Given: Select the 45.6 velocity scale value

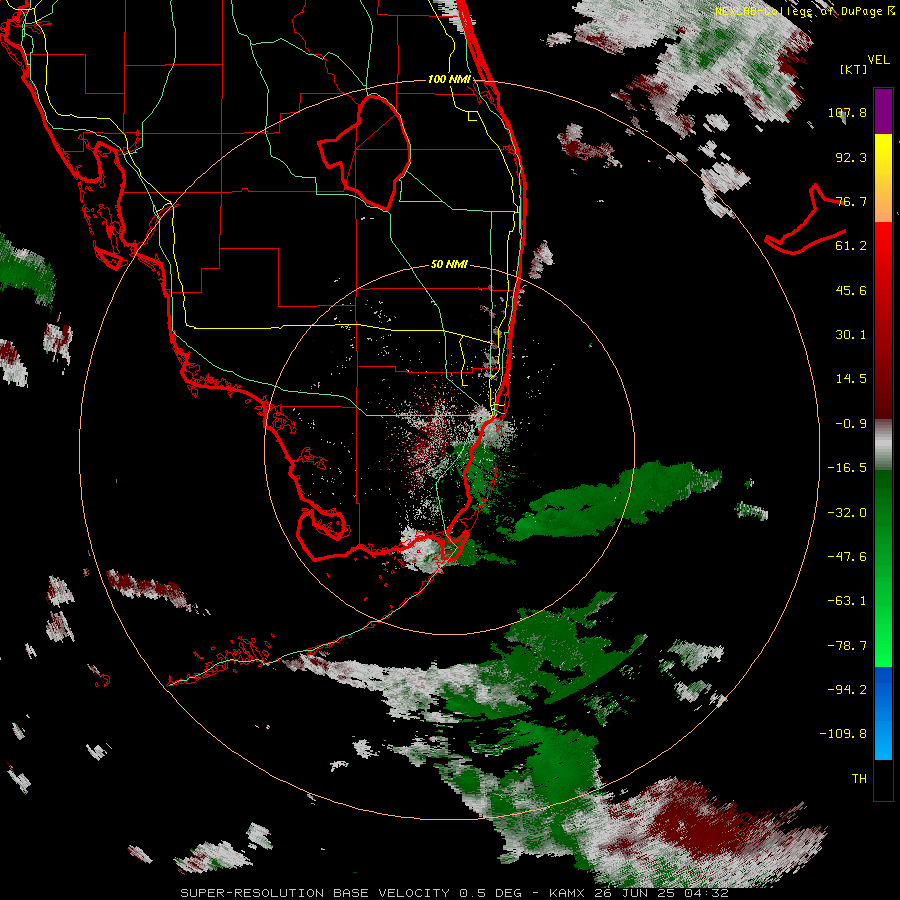Looking at the screenshot, I should (851, 290).
